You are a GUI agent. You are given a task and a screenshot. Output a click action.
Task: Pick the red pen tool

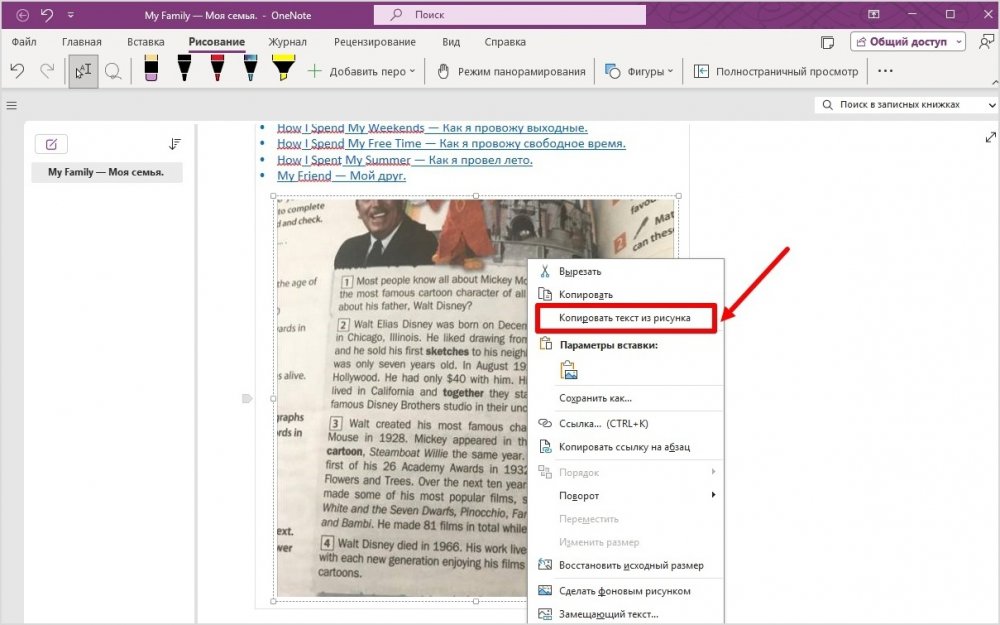point(217,70)
